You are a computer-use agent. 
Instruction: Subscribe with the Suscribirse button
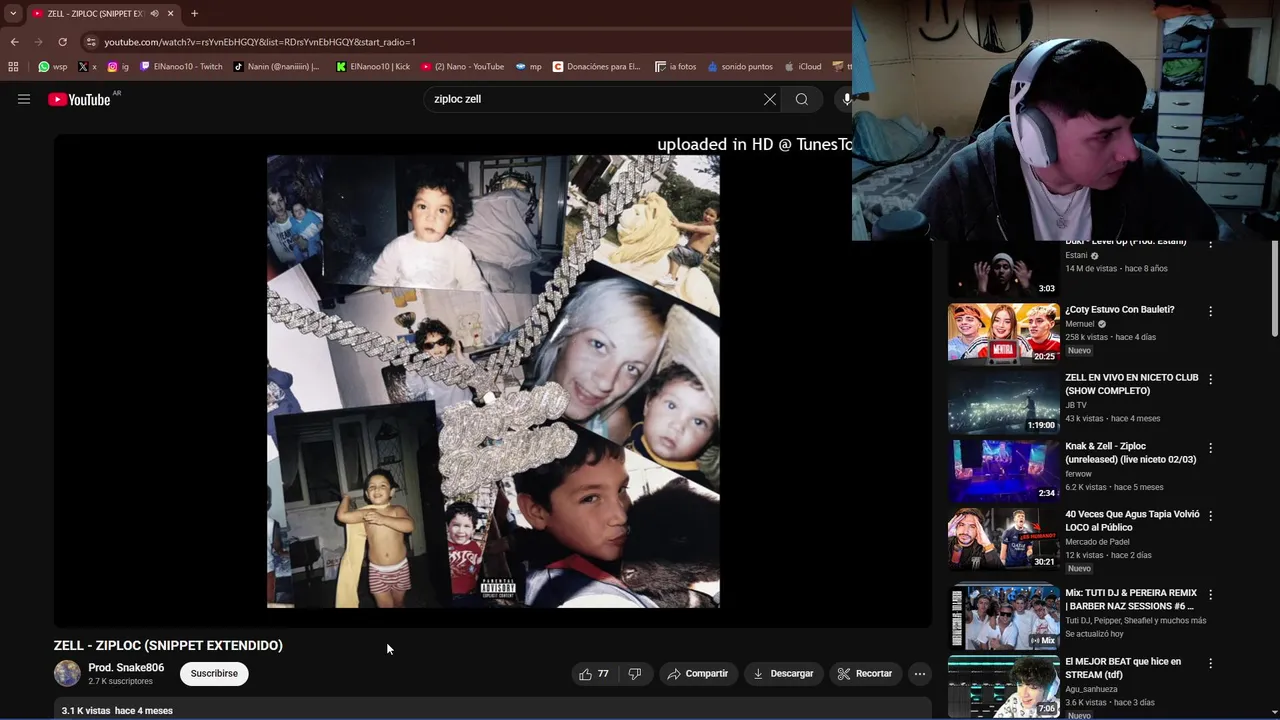coord(214,674)
